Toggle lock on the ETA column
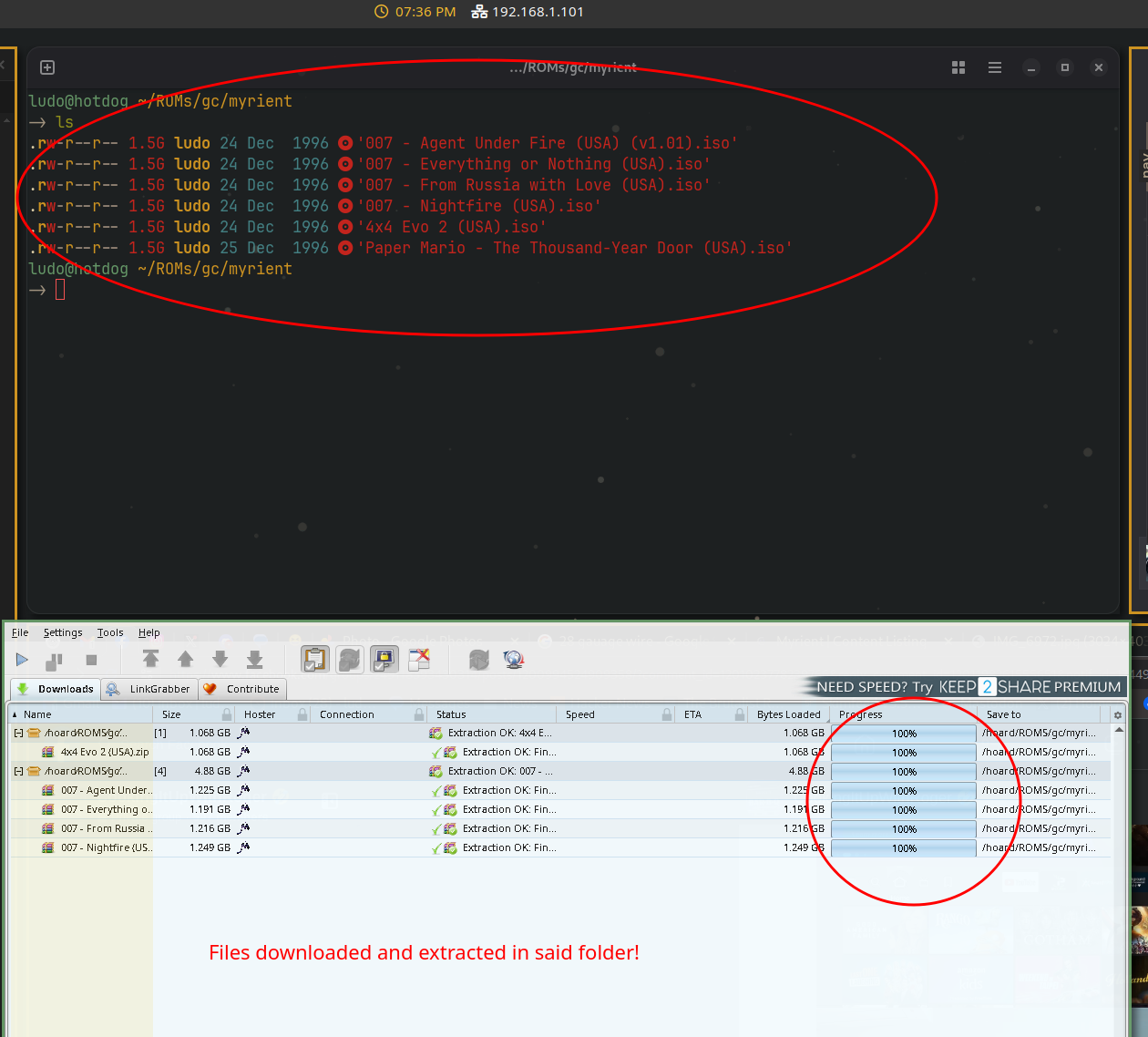The width and height of the screenshot is (1148, 1037). 740,714
